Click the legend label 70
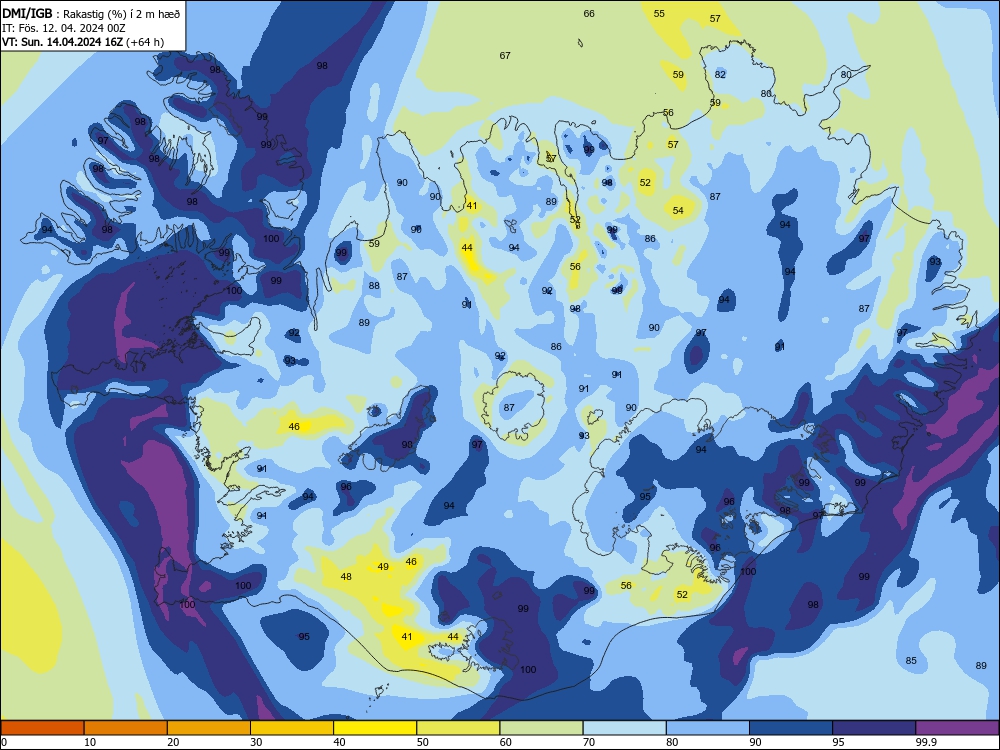The width and height of the screenshot is (1000, 750). pyautogui.click(x=589, y=742)
